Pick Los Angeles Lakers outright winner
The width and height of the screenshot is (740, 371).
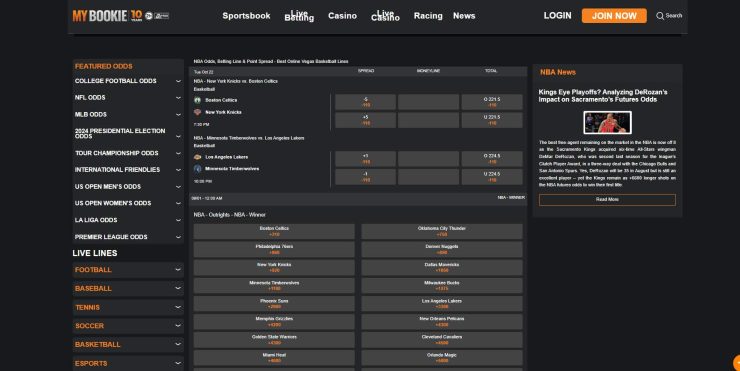pyautogui.click(x=442, y=304)
